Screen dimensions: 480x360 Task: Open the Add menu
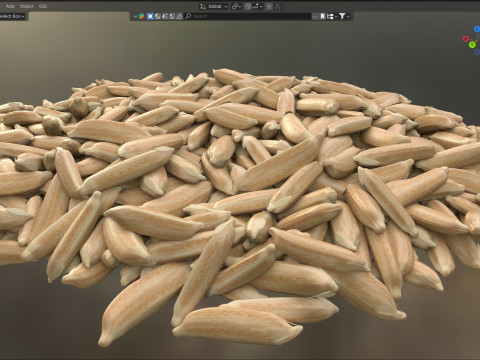click(10, 6)
